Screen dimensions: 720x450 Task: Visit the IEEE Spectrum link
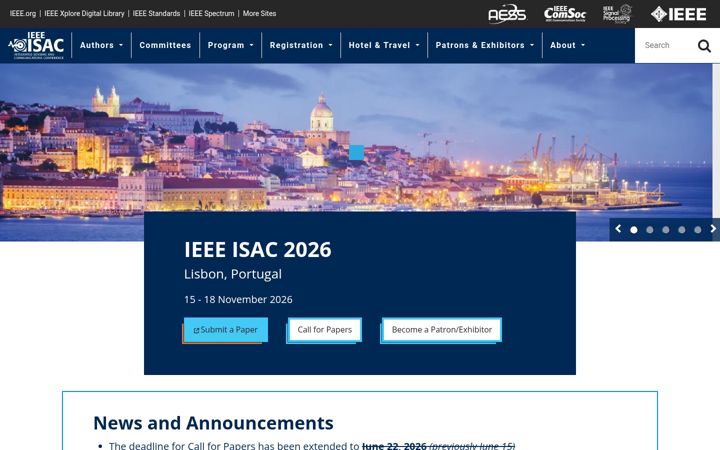pyautogui.click(x=211, y=13)
